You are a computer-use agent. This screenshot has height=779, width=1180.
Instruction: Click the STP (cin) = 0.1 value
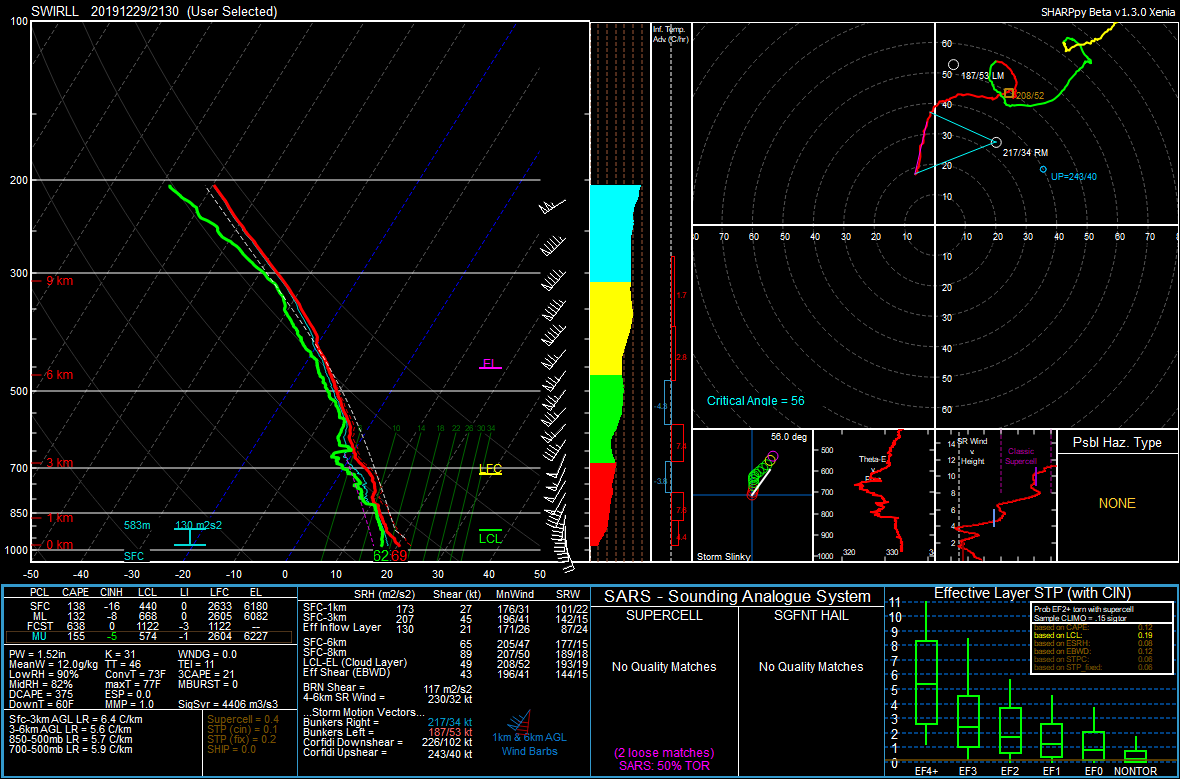[x=242, y=730]
